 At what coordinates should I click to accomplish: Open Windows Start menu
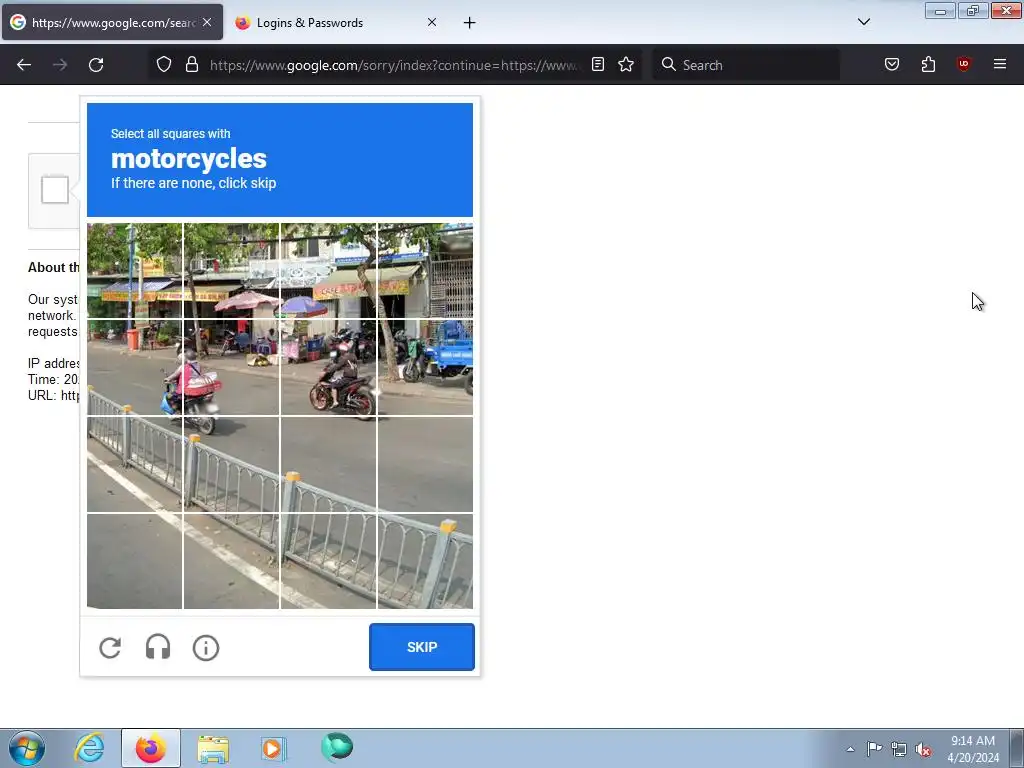(27, 748)
